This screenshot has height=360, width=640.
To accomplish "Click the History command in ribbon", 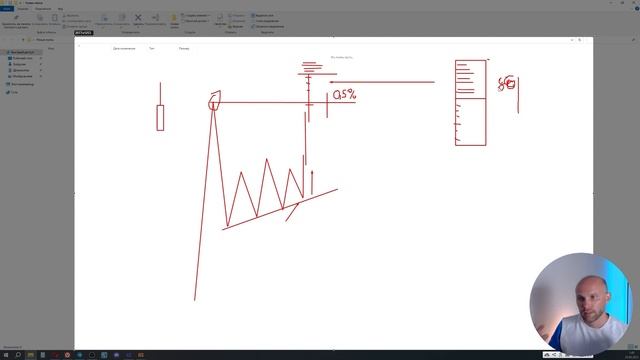I will [x=236, y=27].
